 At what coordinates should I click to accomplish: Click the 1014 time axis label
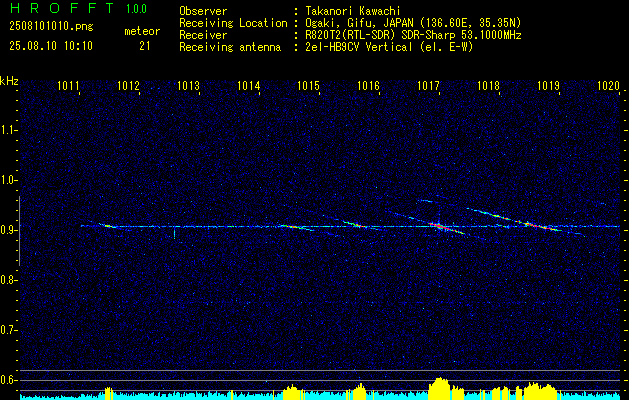[248, 85]
